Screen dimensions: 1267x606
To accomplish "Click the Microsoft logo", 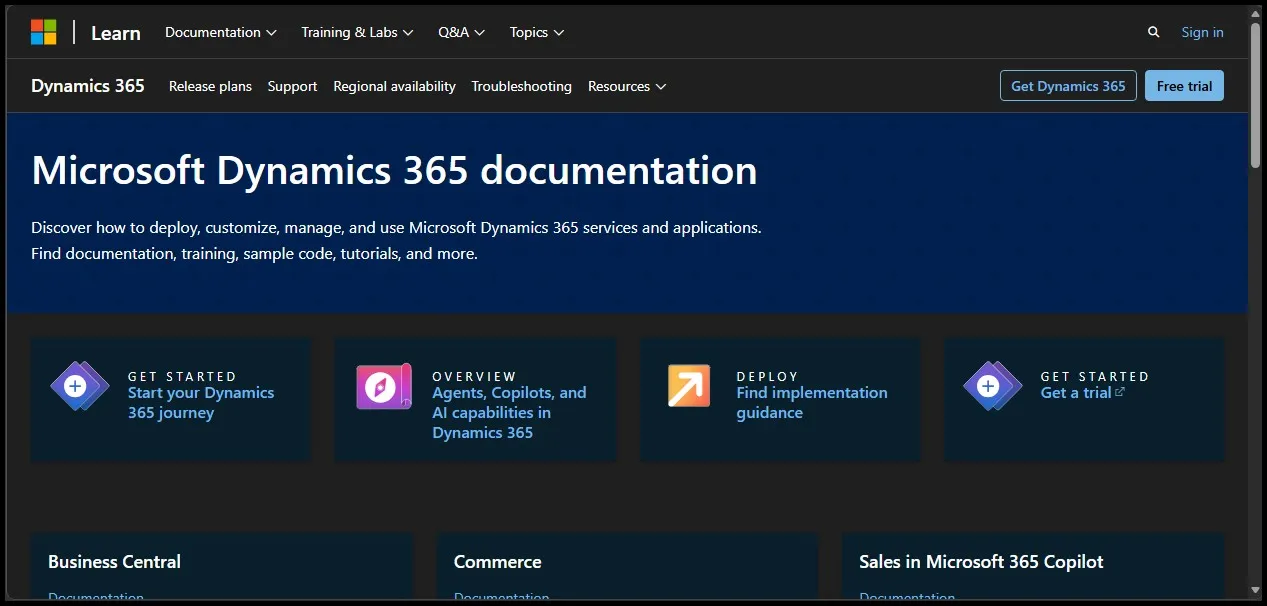I will pos(44,32).
